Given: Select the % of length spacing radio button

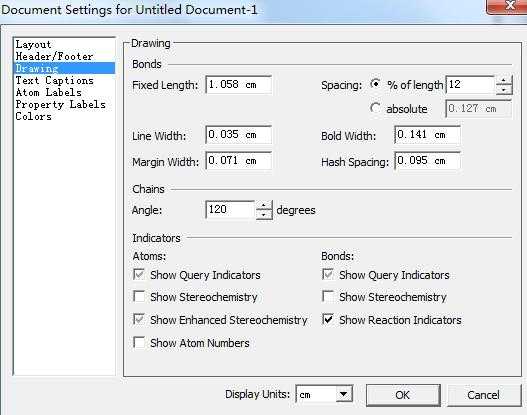Looking at the screenshot, I should 375,84.
